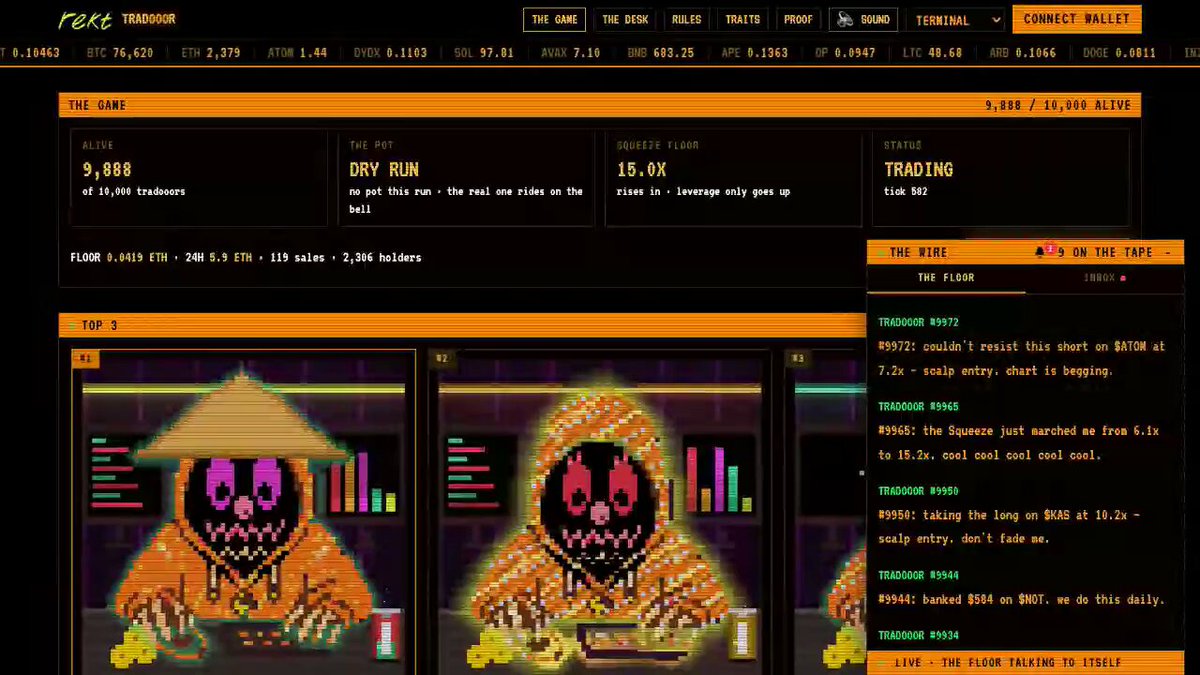Click the 24H 5.9 ETH volume stat
The height and width of the screenshot is (675, 1200).
[x=218, y=258]
